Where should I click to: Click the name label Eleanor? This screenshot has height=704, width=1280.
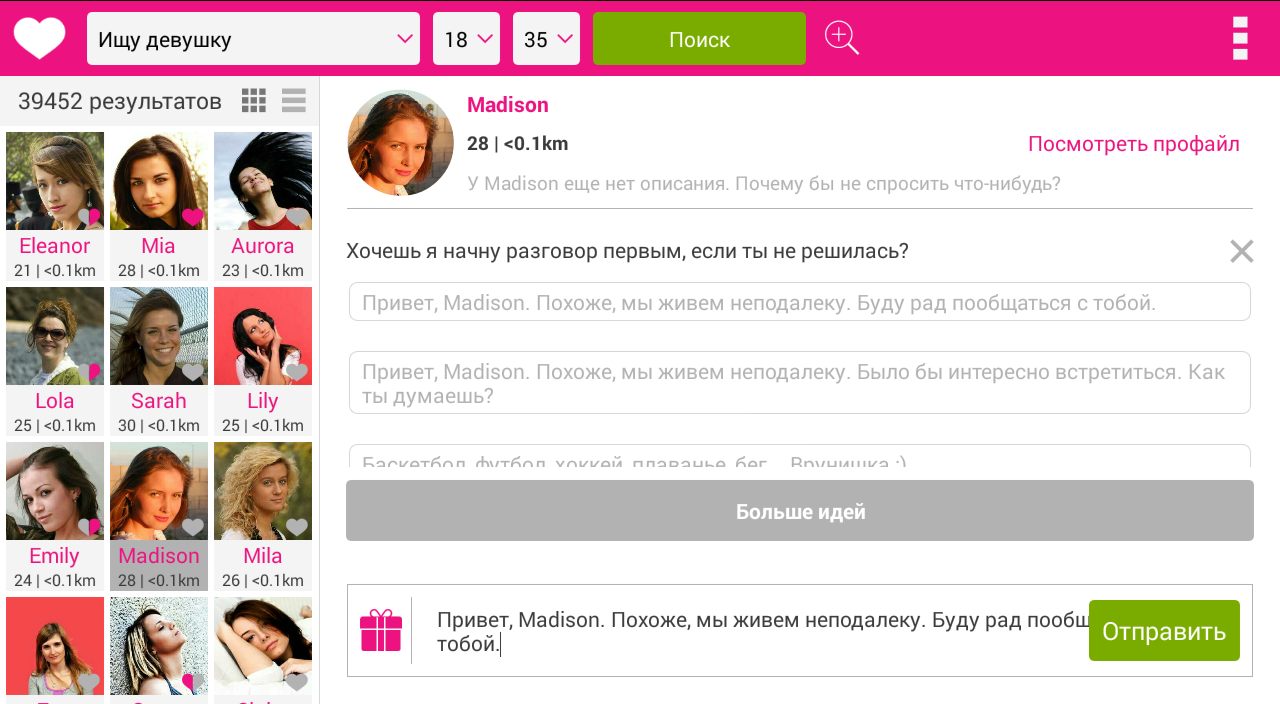click(x=55, y=246)
